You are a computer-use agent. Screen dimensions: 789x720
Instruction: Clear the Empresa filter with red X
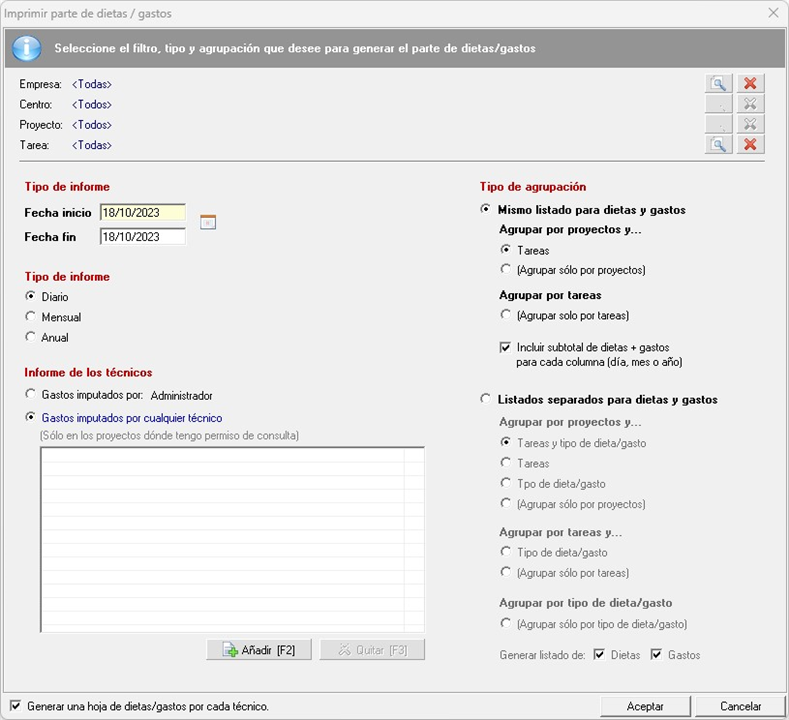(x=750, y=84)
